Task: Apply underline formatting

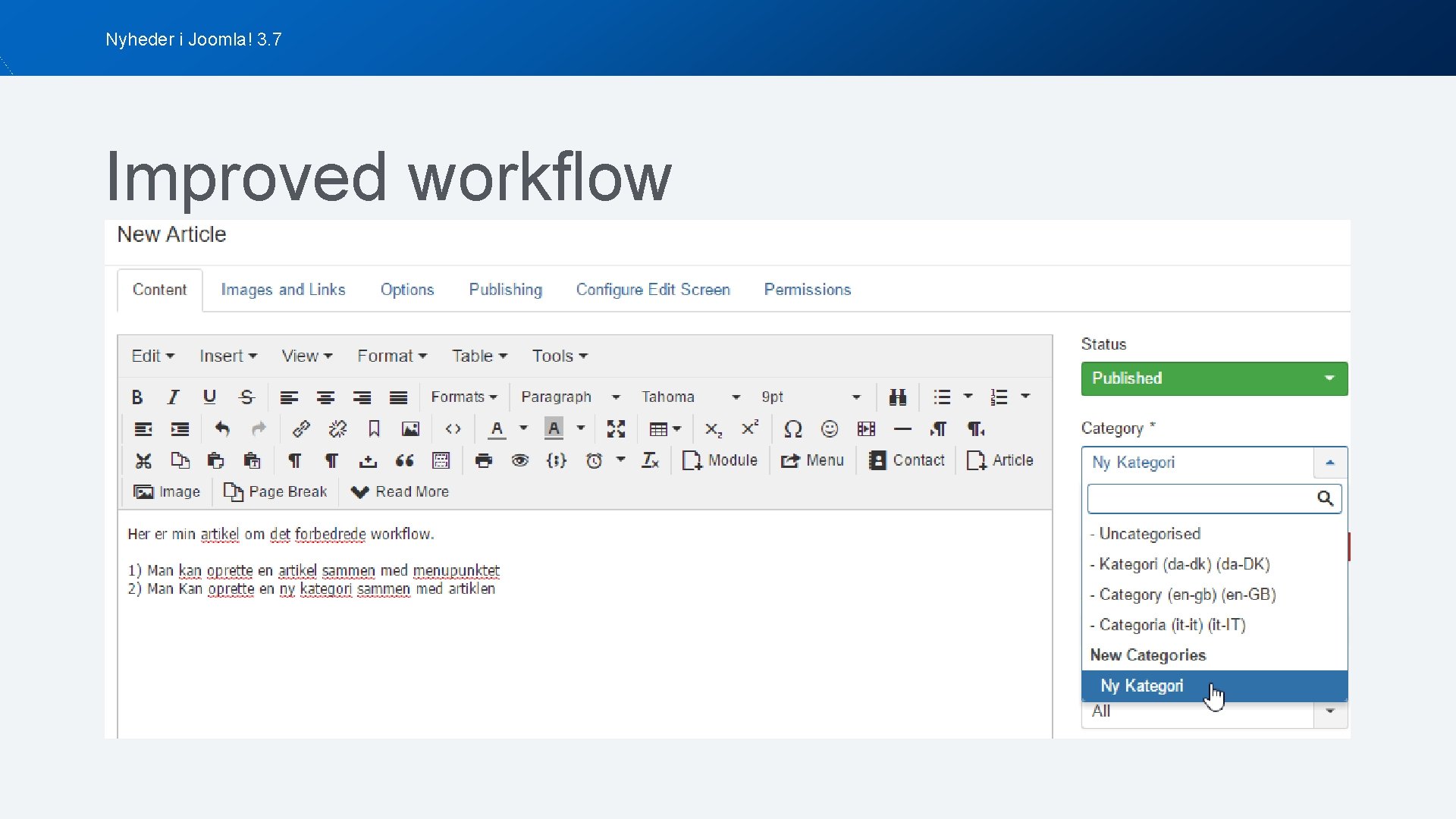Action: [210, 397]
